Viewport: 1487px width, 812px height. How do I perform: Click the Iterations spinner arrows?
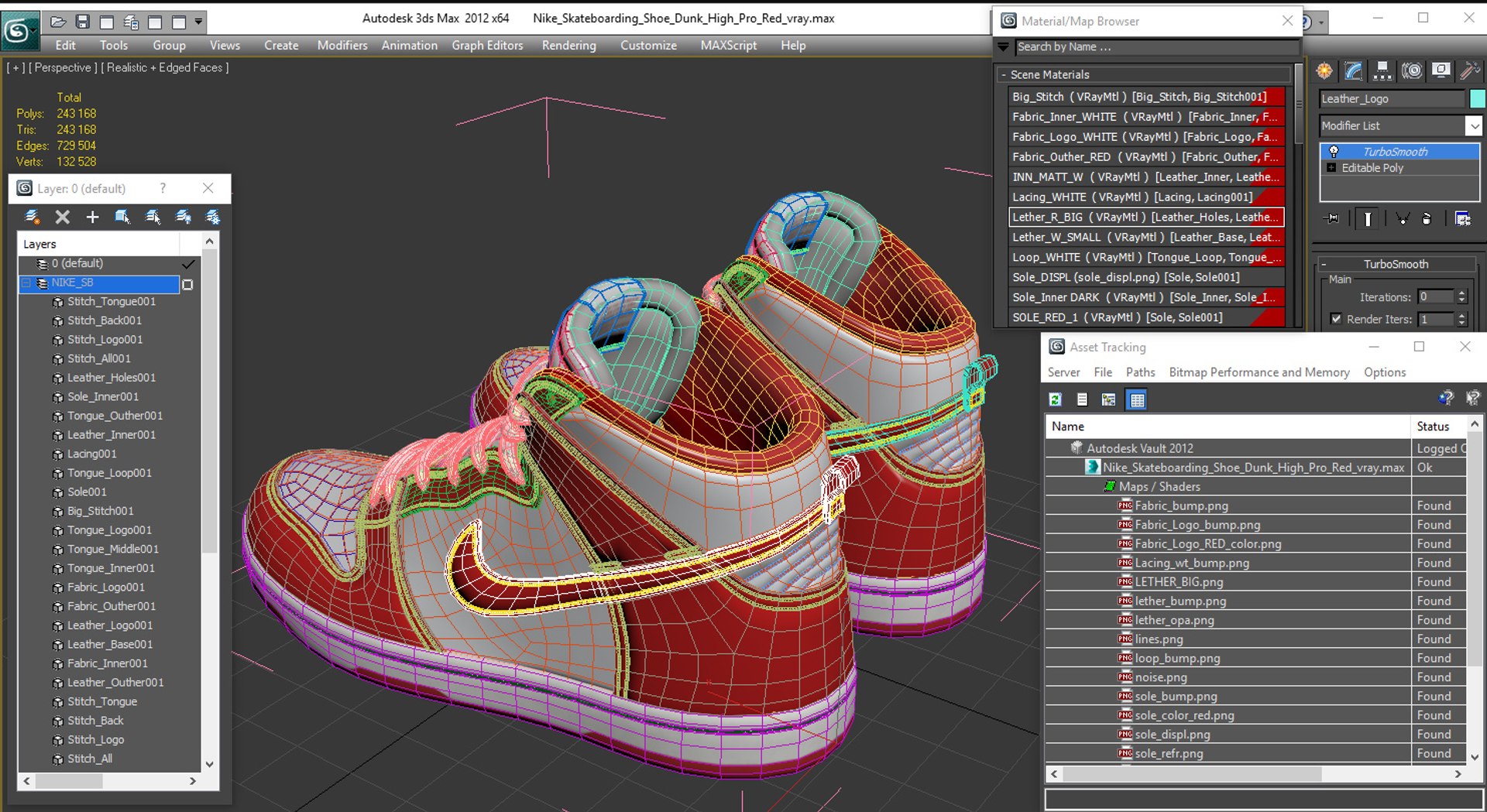coord(1461,297)
